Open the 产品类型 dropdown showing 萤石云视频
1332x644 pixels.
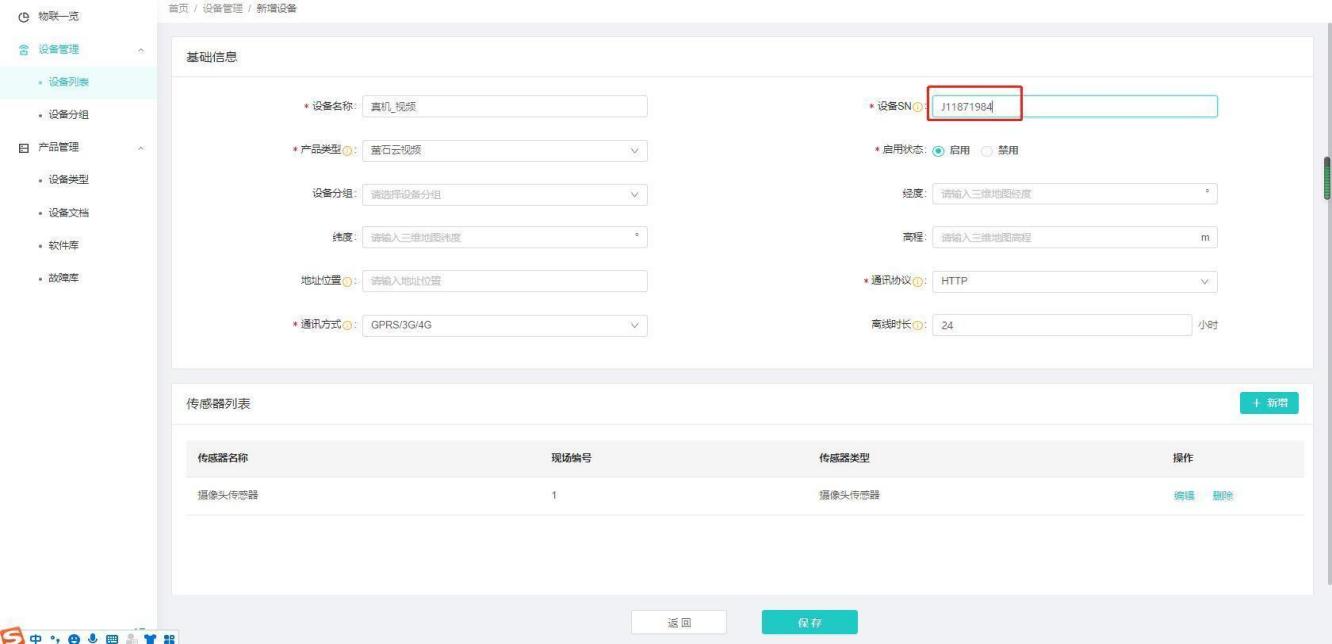(503, 151)
